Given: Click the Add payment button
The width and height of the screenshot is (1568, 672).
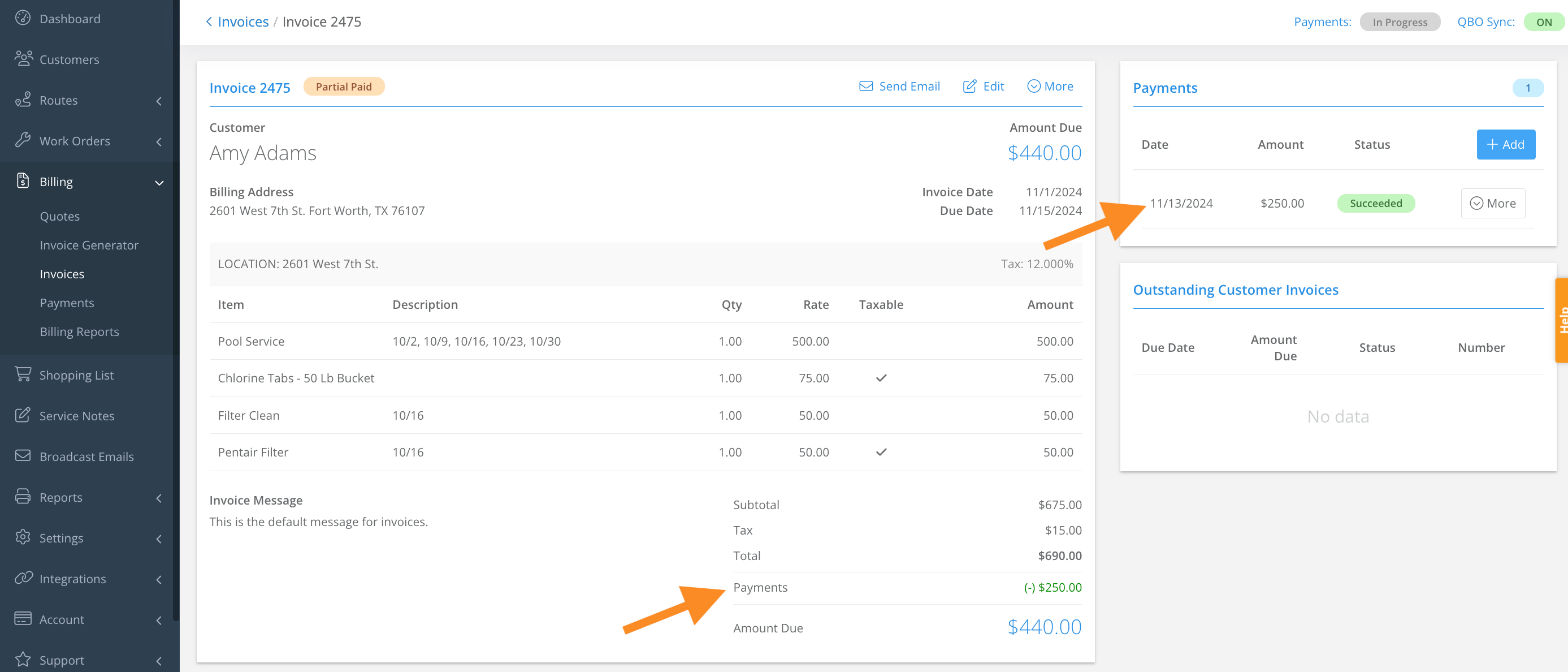Looking at the screenshot, I should [1505, 144].
